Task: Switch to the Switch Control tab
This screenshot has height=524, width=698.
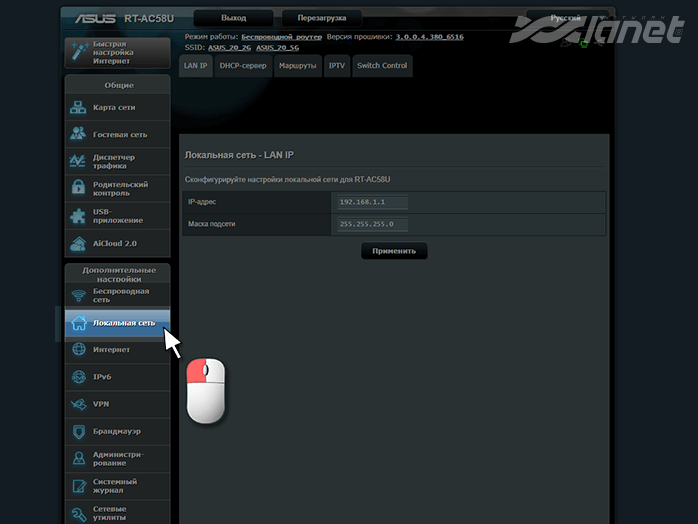Action: click(x=381, y=66)
